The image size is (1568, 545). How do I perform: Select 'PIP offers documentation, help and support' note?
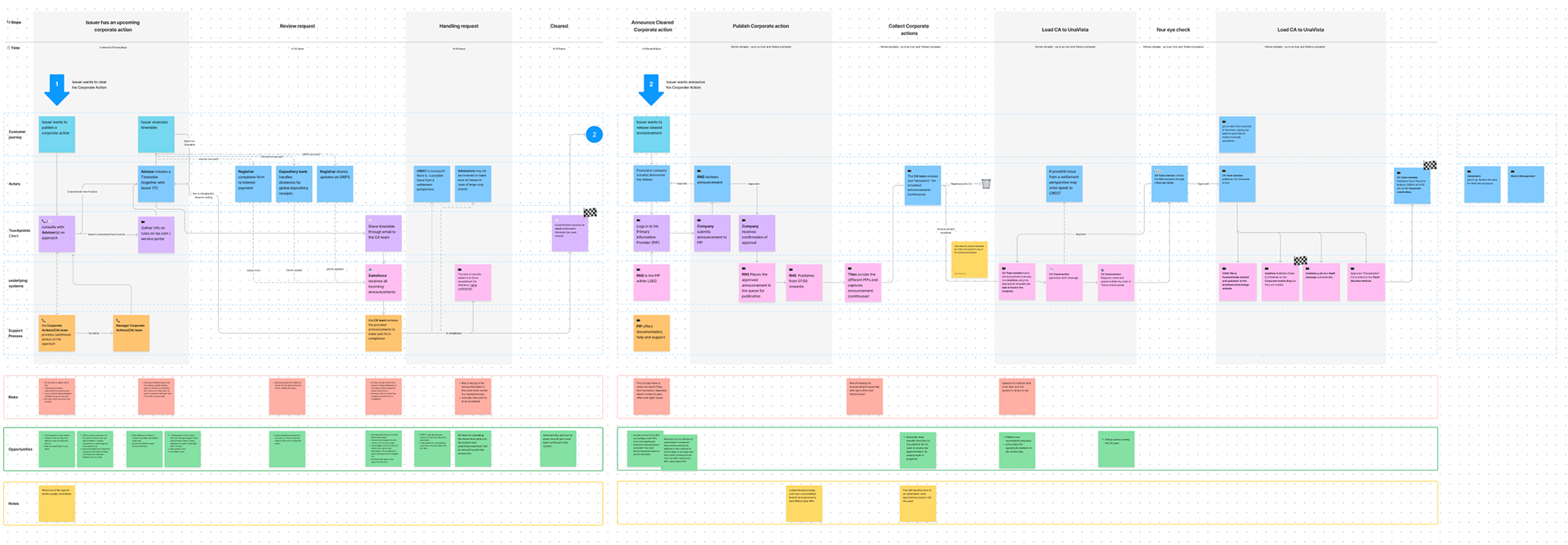click(x=652, y=333)
